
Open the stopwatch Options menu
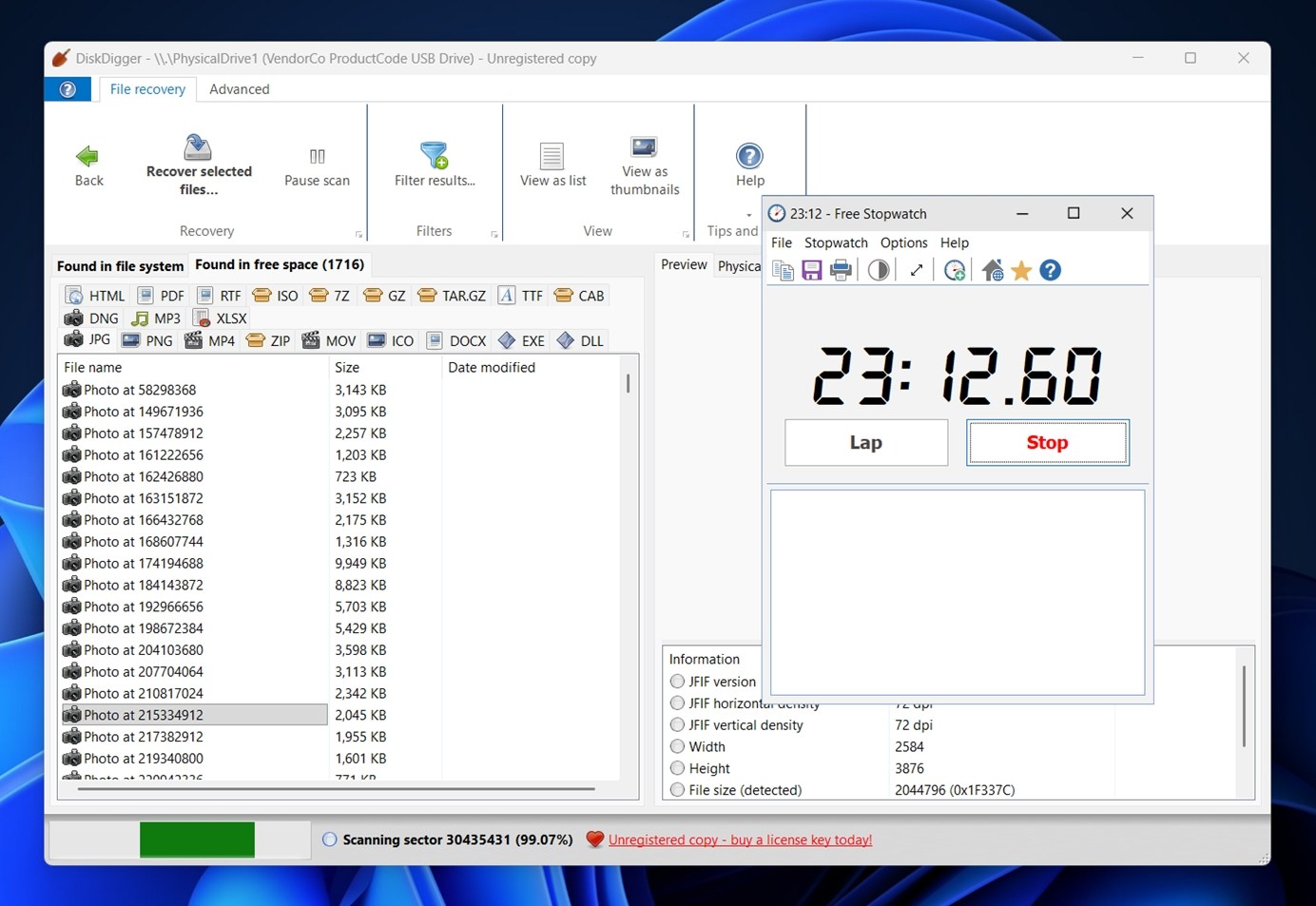point(903,242)
